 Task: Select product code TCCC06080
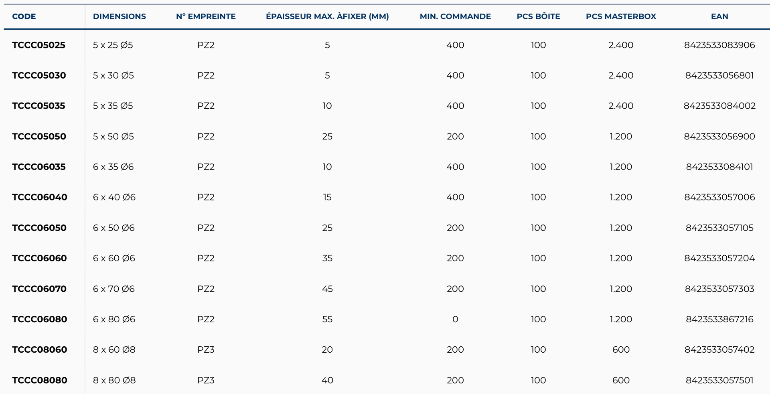39,319
